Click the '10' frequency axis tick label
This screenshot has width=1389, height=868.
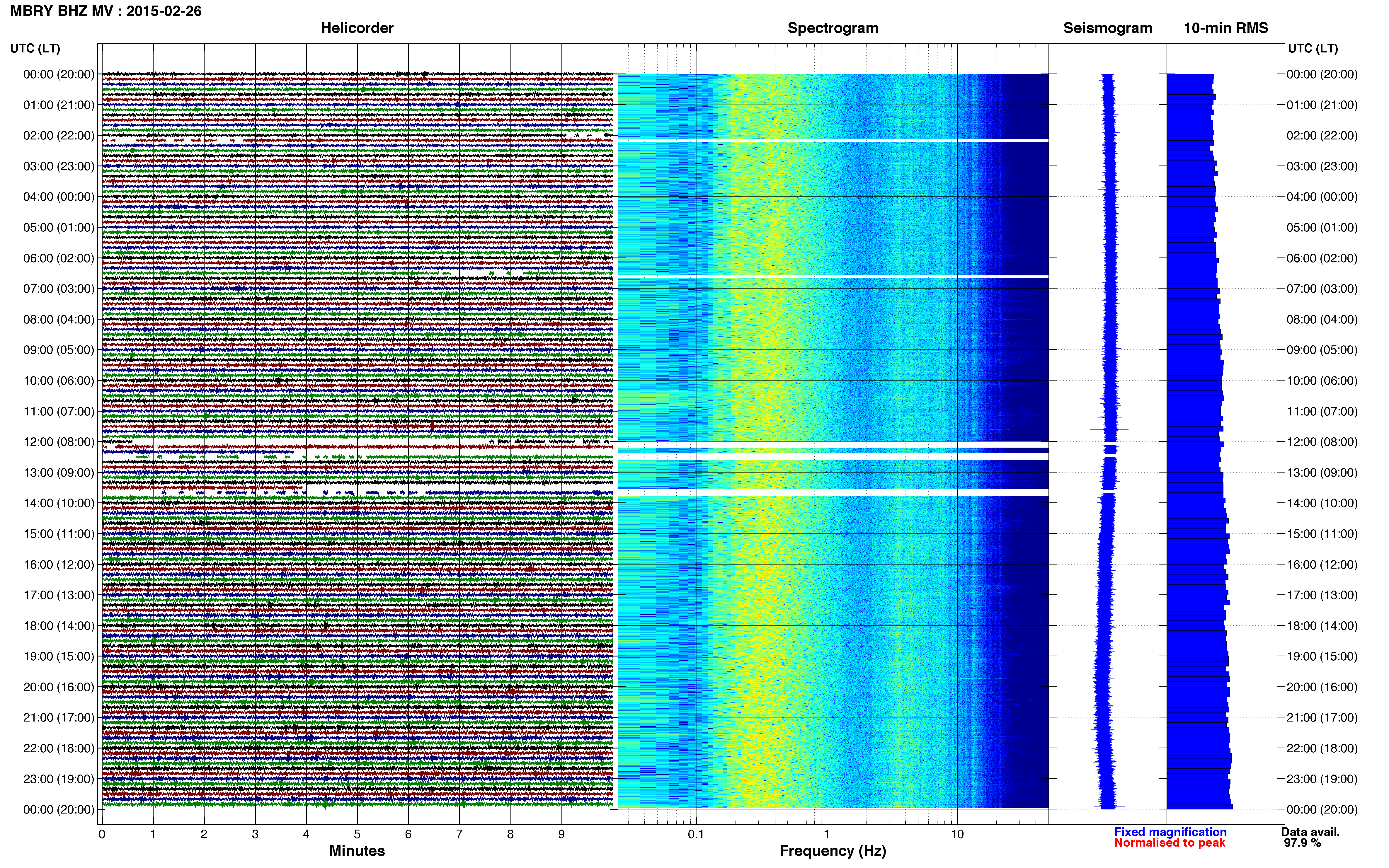(x=957, y=834)
